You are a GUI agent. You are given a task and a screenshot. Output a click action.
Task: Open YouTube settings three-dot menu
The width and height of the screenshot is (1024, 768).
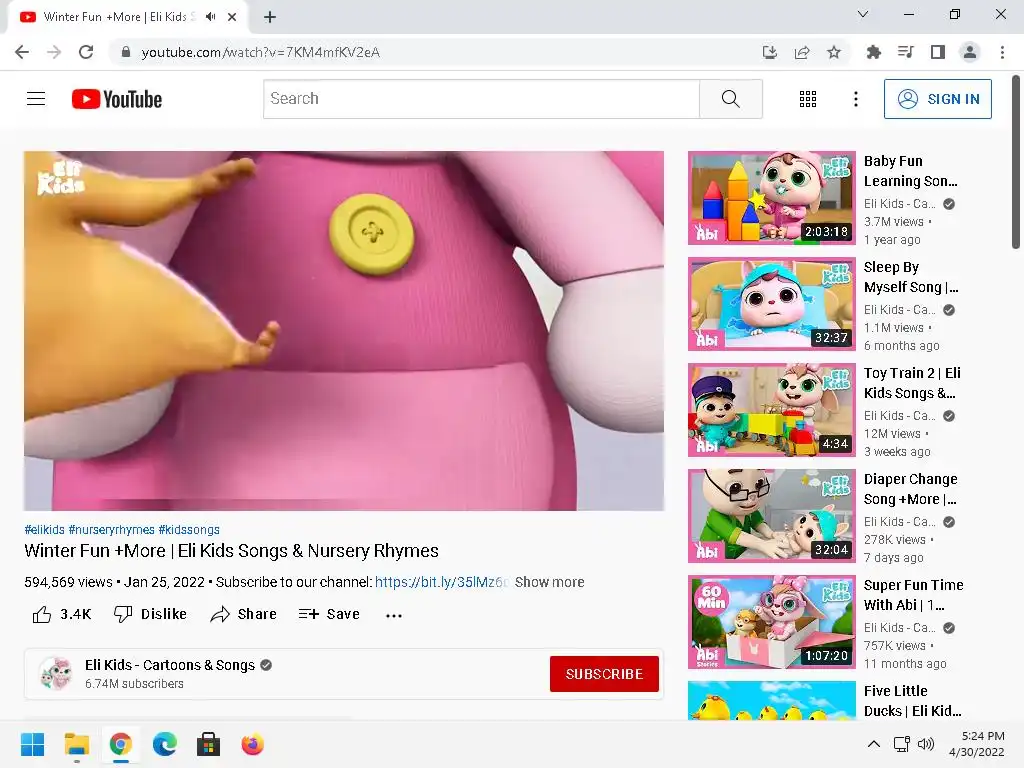point(856,99)
